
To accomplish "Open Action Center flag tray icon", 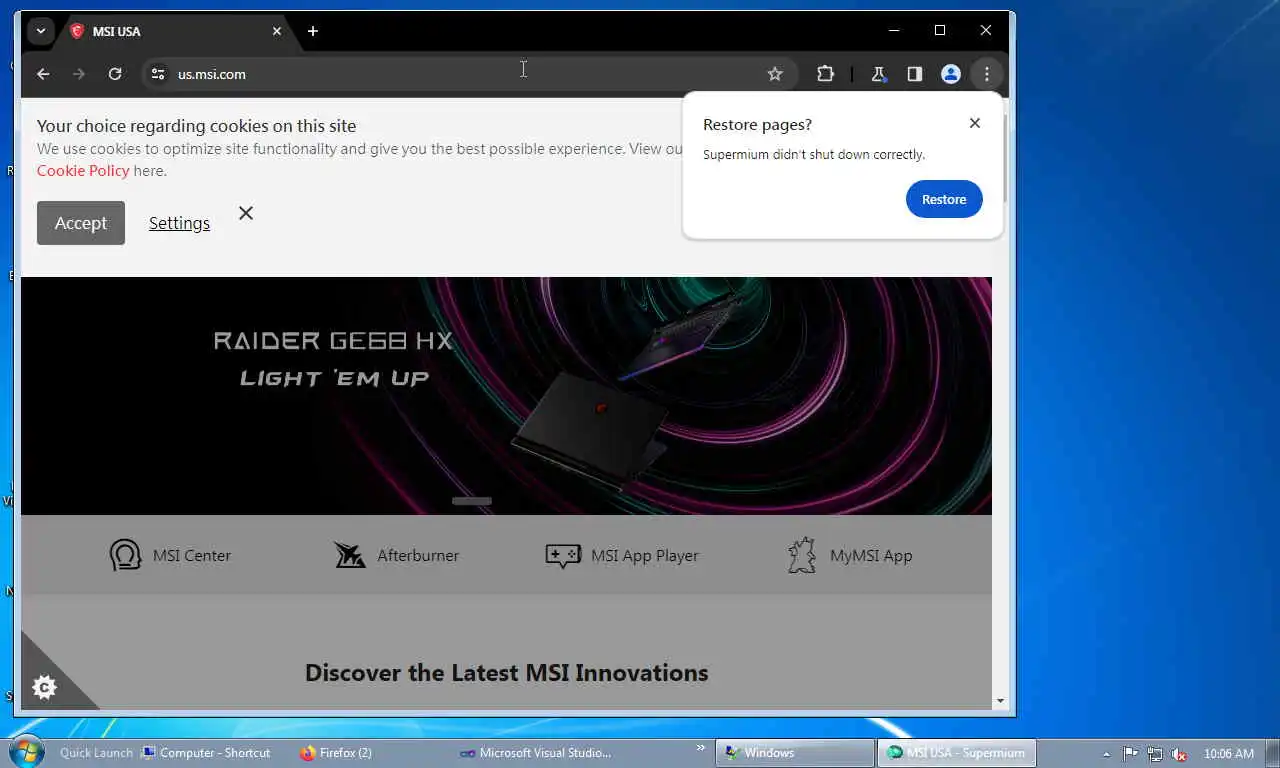I will tap(1130, 754).
